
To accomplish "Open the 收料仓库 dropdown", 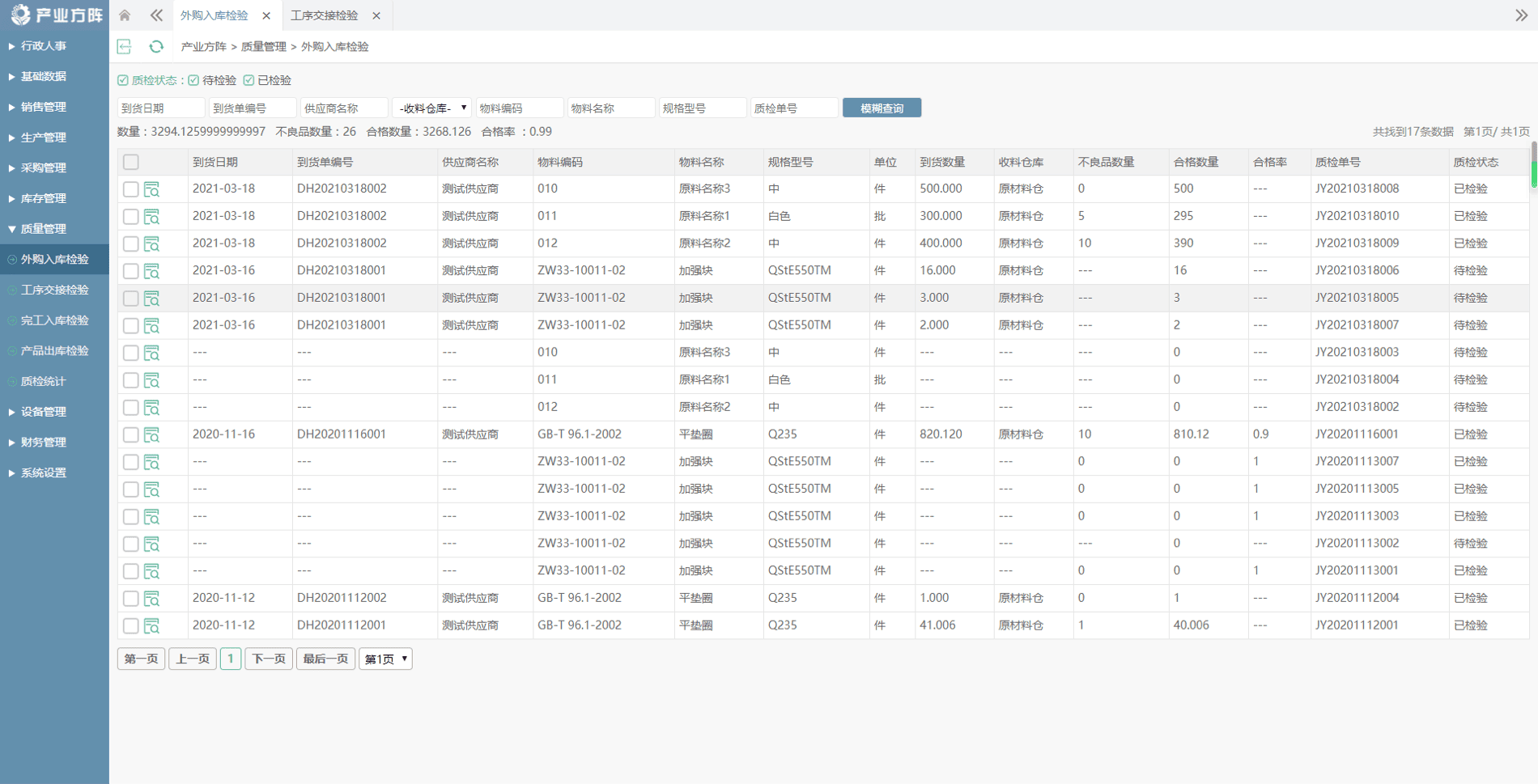I will click(432, 108).
